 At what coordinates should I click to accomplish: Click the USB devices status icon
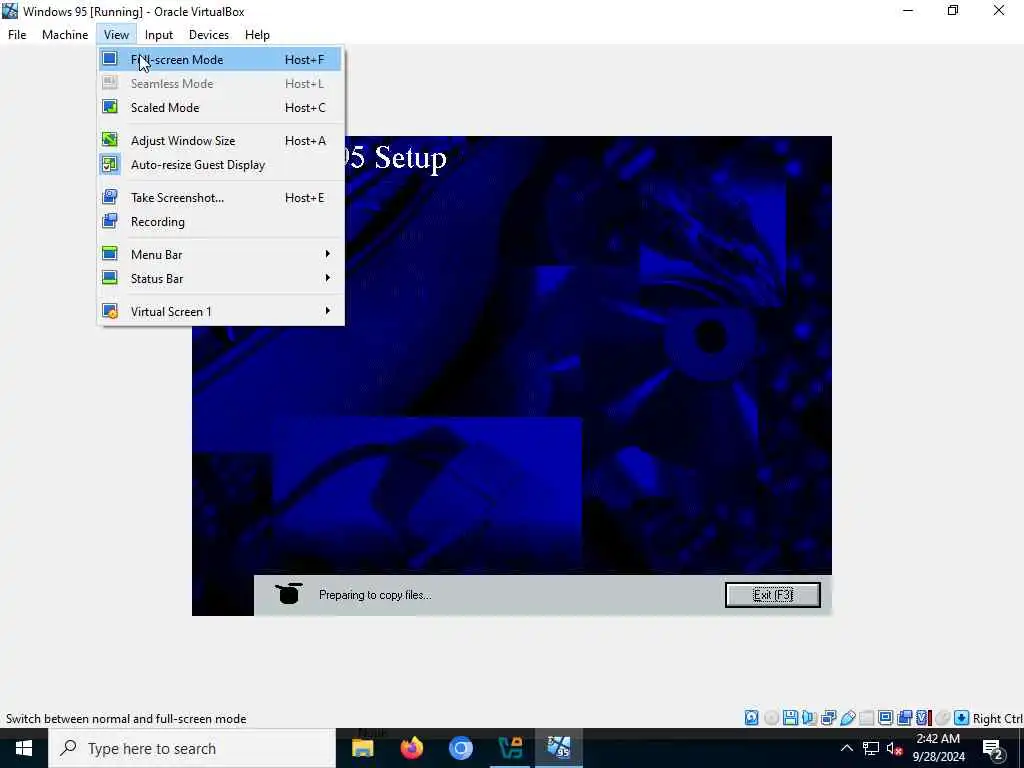click(x=848, y=718)
